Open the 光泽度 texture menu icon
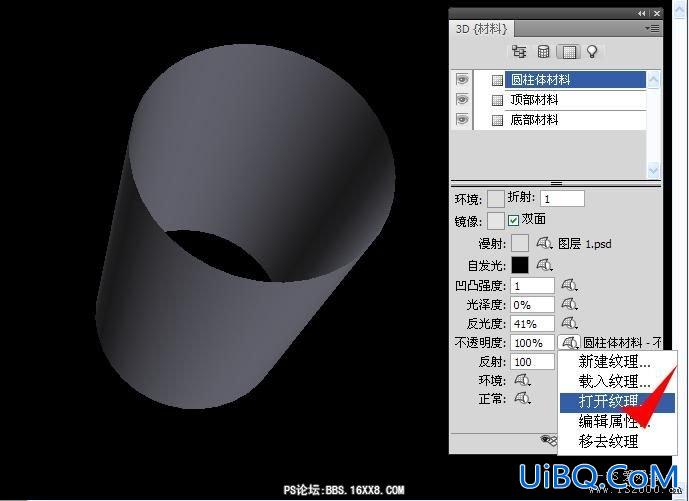Image resolution: width=689 pixels, height=501 pixels. pyautogui.click(x=569, y=304)
